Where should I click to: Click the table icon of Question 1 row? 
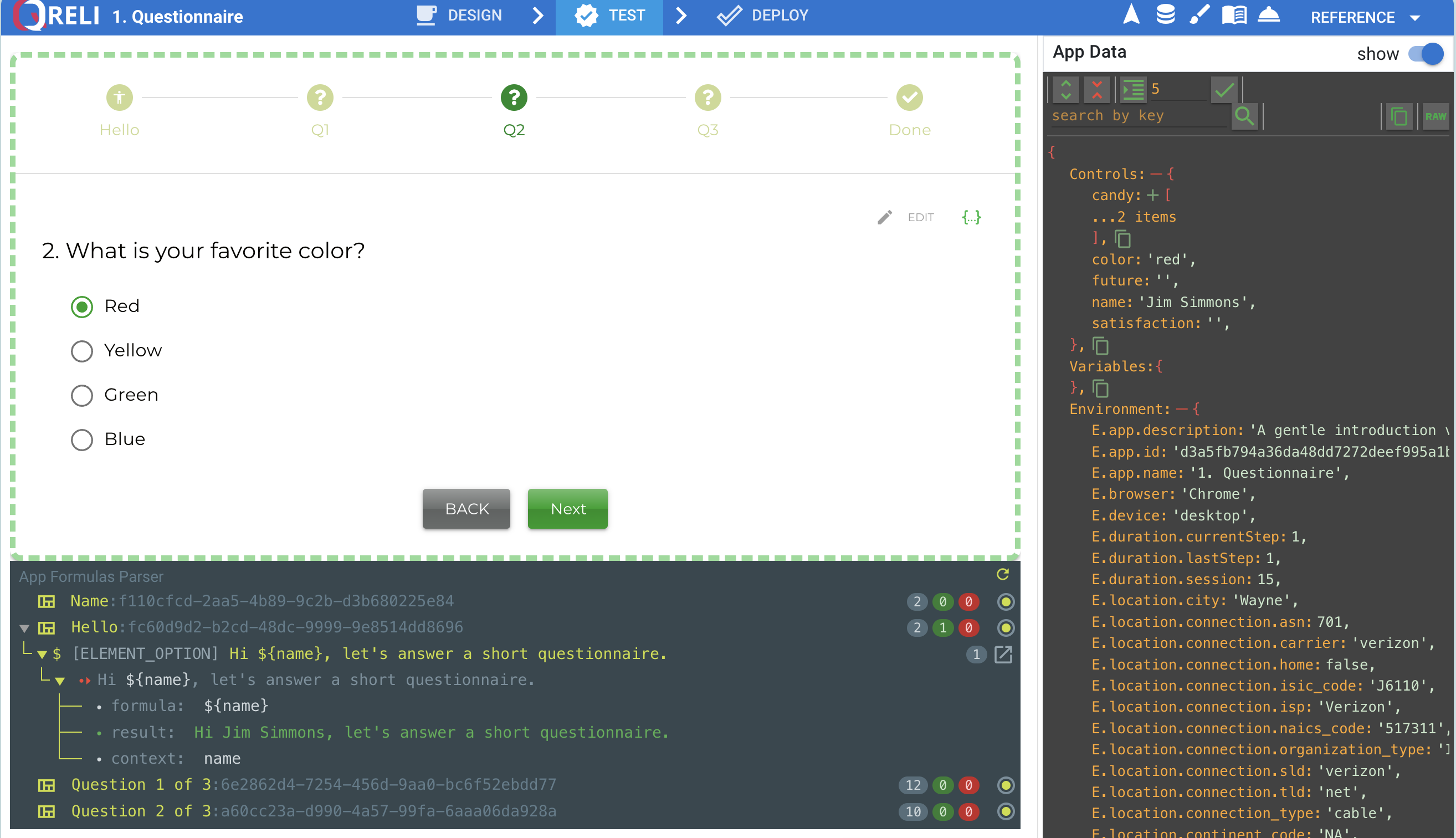tap(46, 785)
